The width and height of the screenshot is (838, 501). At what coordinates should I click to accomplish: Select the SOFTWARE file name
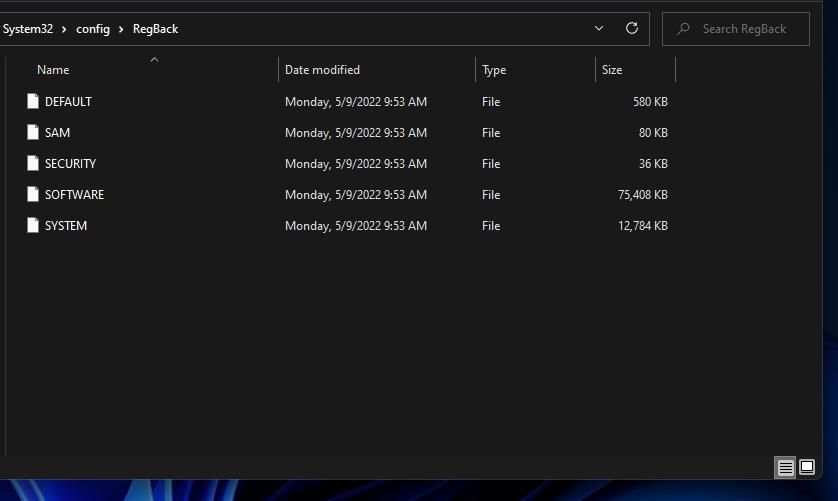[74, 195]
